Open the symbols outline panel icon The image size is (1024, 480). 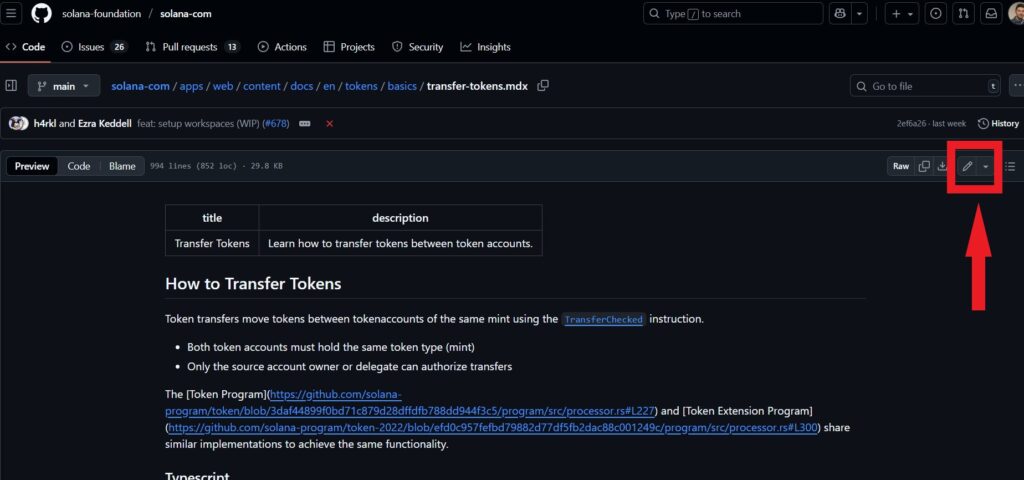pyautogui.click(x=1010, y=166)
